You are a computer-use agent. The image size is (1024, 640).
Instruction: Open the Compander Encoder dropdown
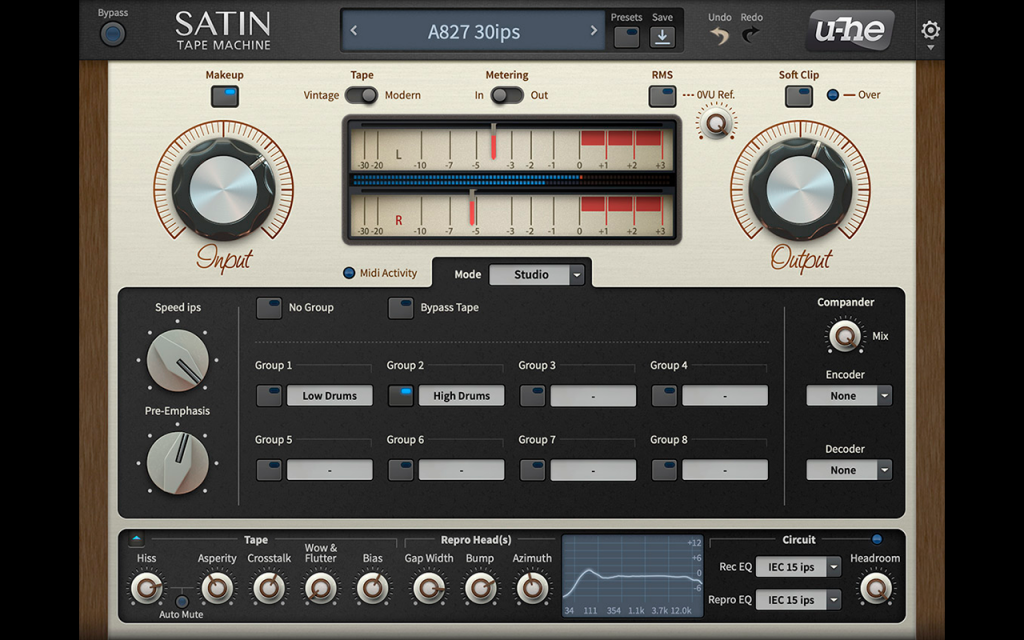pos(849,396)
